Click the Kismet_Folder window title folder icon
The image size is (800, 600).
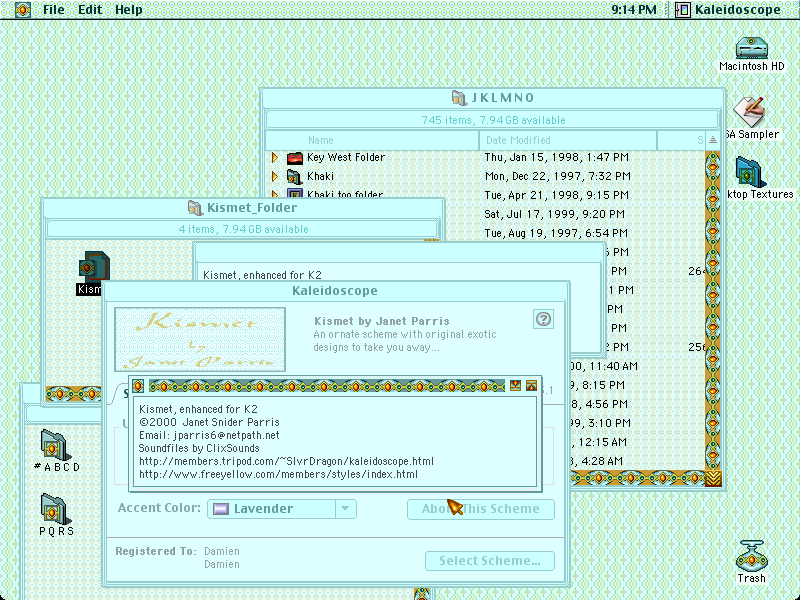[x=195, y=208]
